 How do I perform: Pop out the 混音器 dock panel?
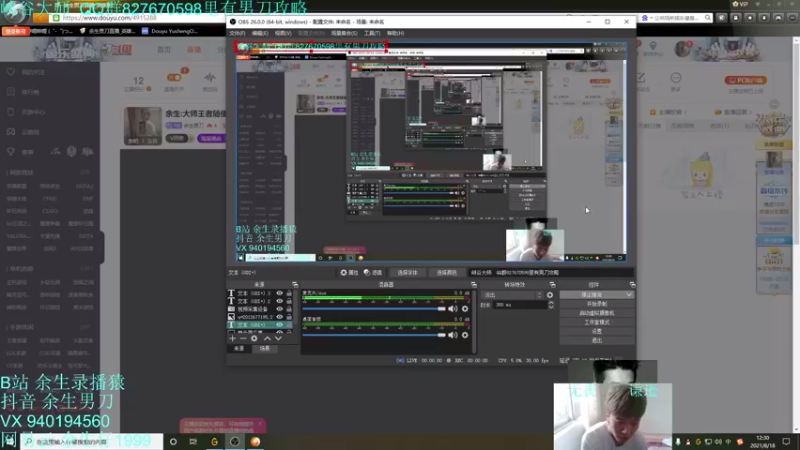[474, 285]
